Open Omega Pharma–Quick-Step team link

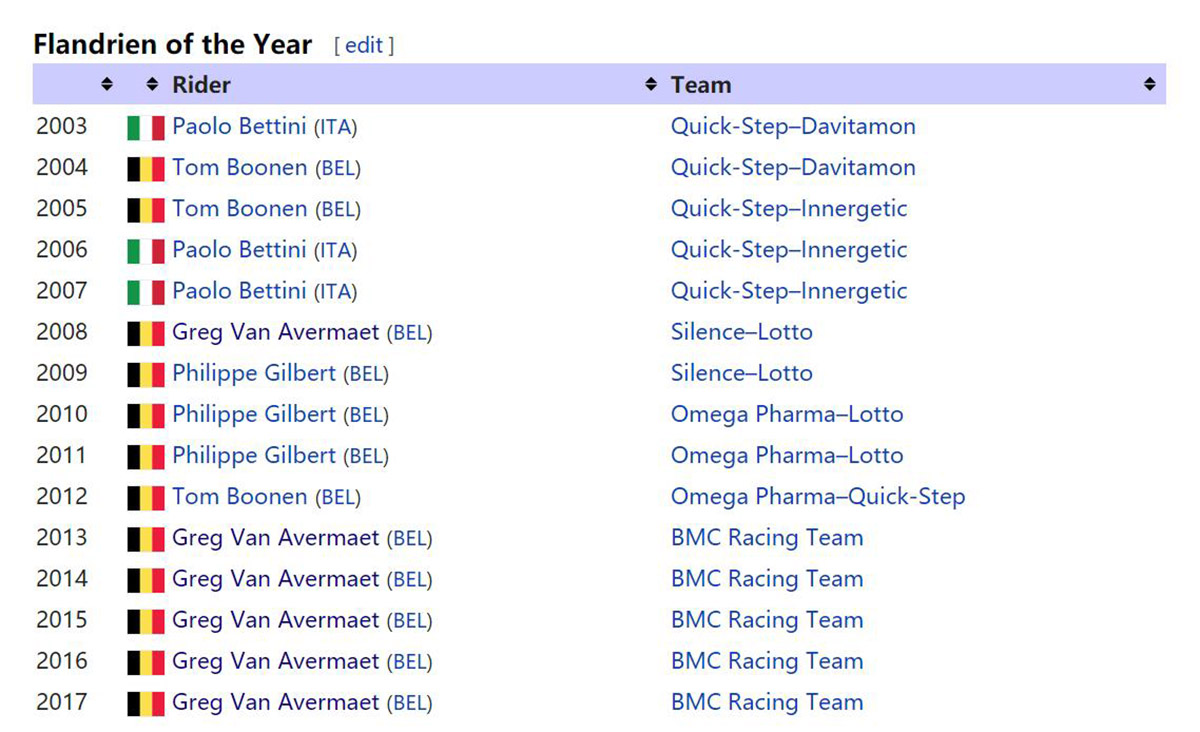(818, 496)
